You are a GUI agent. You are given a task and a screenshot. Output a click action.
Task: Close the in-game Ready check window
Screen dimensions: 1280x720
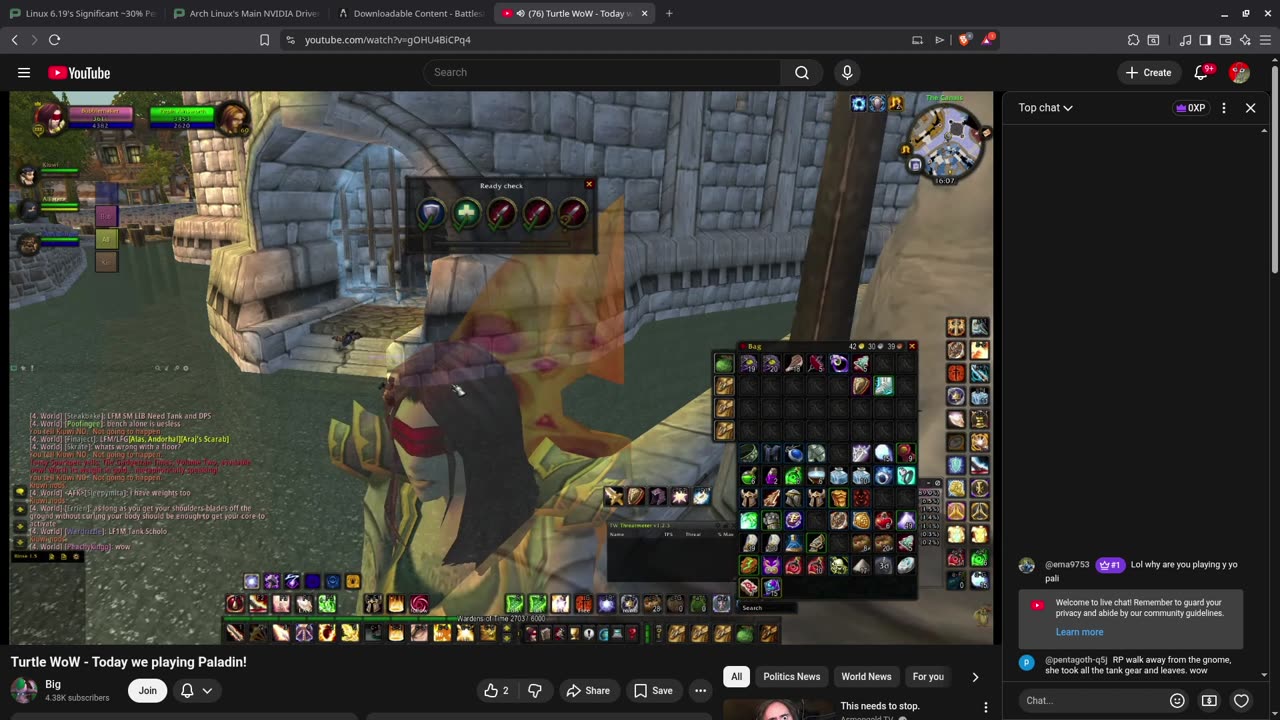pyautogui.click(x=589, y=184)
